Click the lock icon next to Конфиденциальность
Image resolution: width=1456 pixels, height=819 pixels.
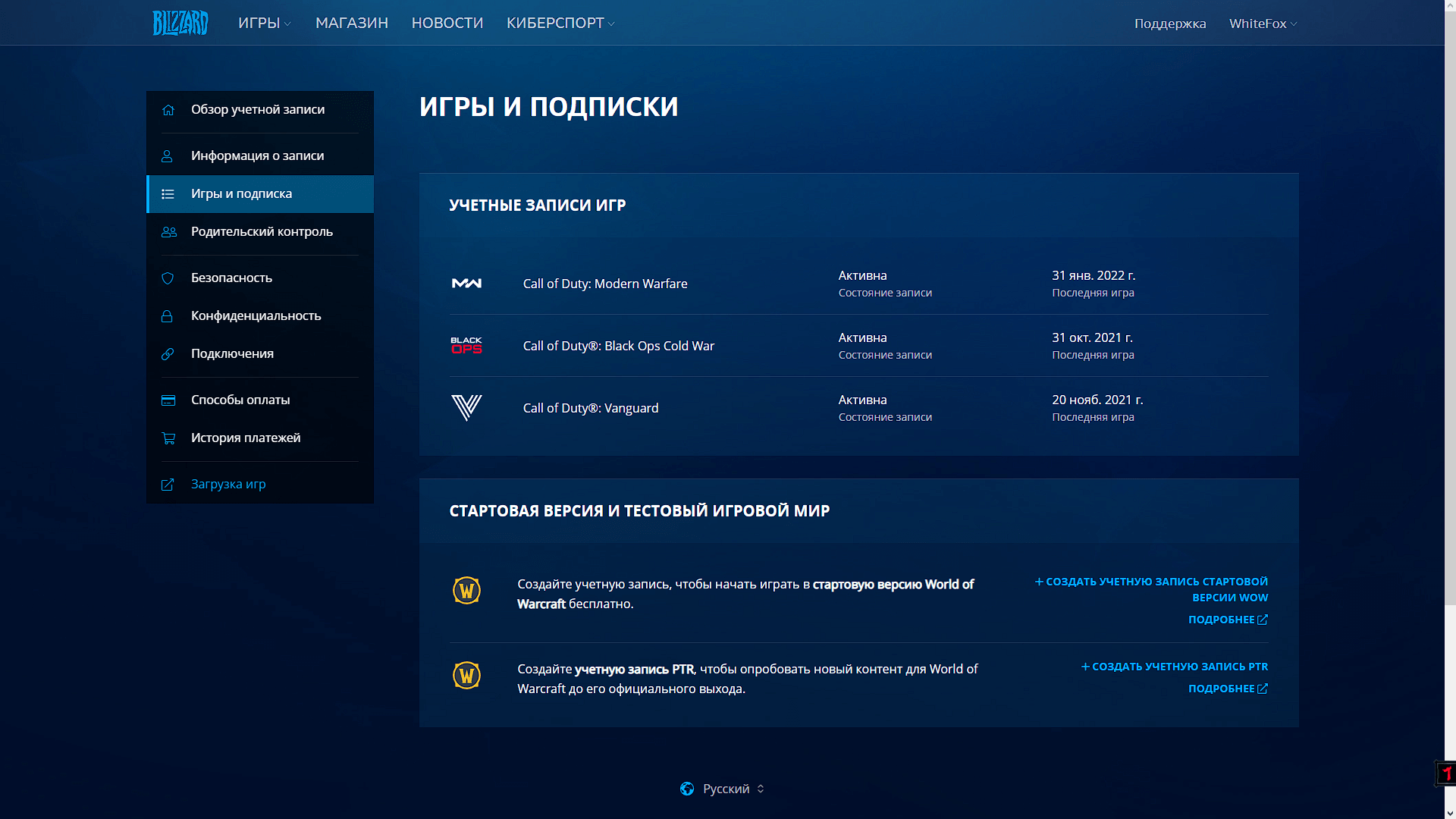(x=167, y=316)
